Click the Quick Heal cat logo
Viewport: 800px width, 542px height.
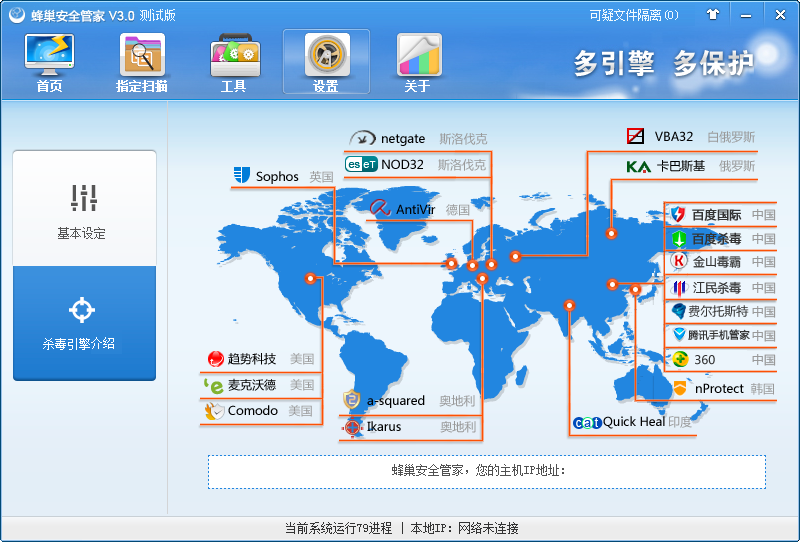click(587, 423)
